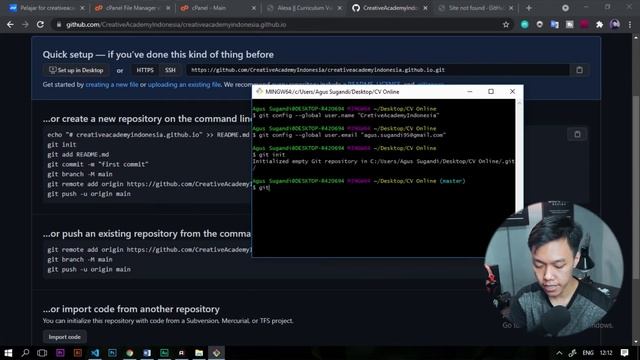This screenshot has width=640, height=360.
Task: Open the Chrome profile avatar
Action: [615, 24]
